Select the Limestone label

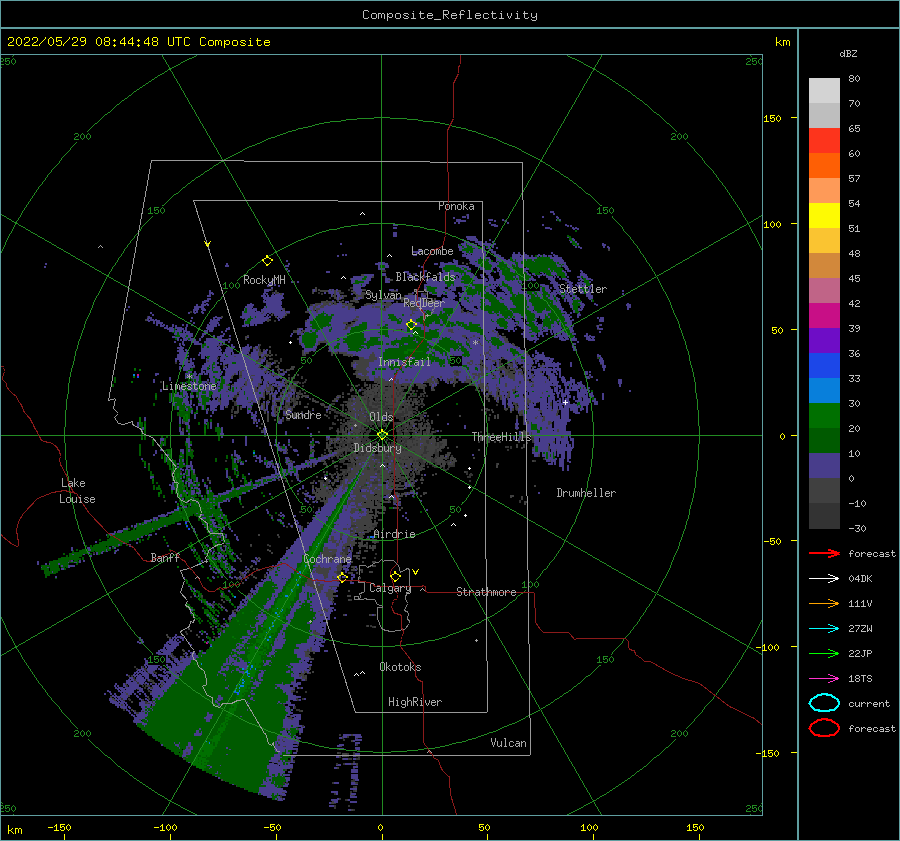click(x=189, y=386)
